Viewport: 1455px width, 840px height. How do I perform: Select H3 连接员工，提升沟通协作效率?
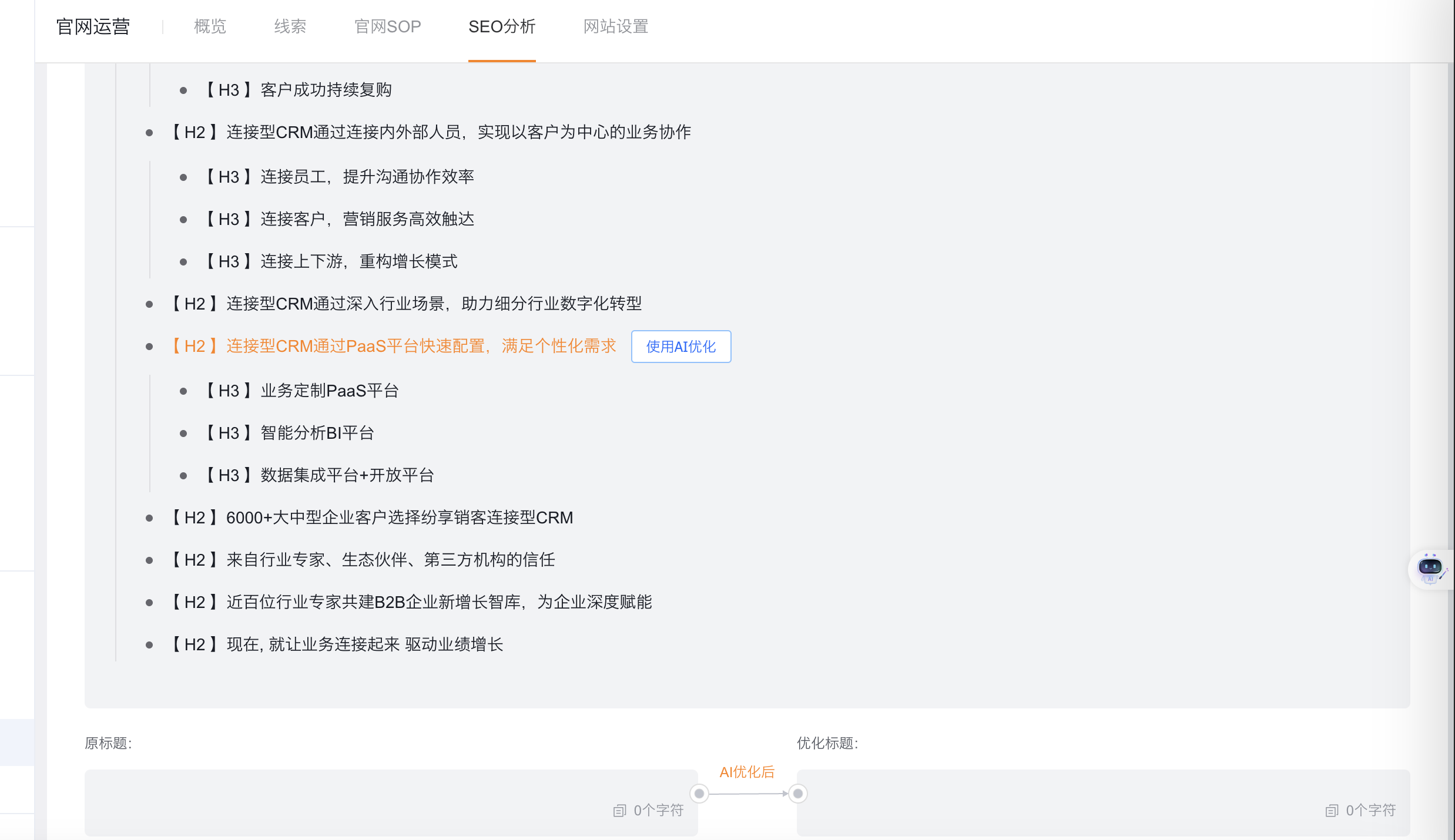pos(338,177)
